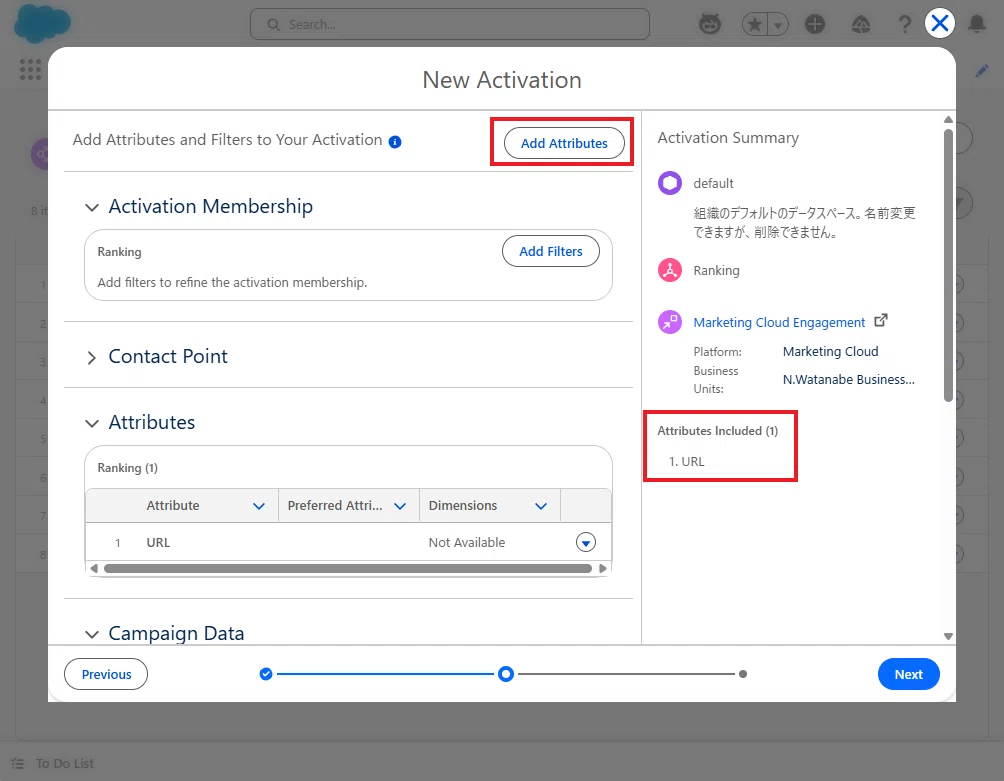Select the URL attribute cell
This screenshot has width=1004, height=781.
[x=158, y=542]
